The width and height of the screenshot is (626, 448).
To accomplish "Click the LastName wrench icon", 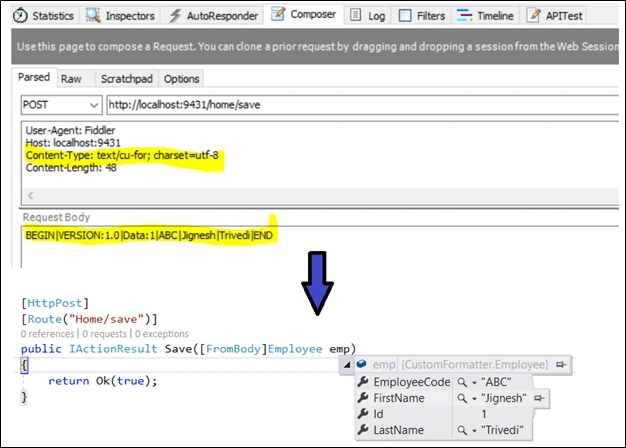I will tap(363, 430).
